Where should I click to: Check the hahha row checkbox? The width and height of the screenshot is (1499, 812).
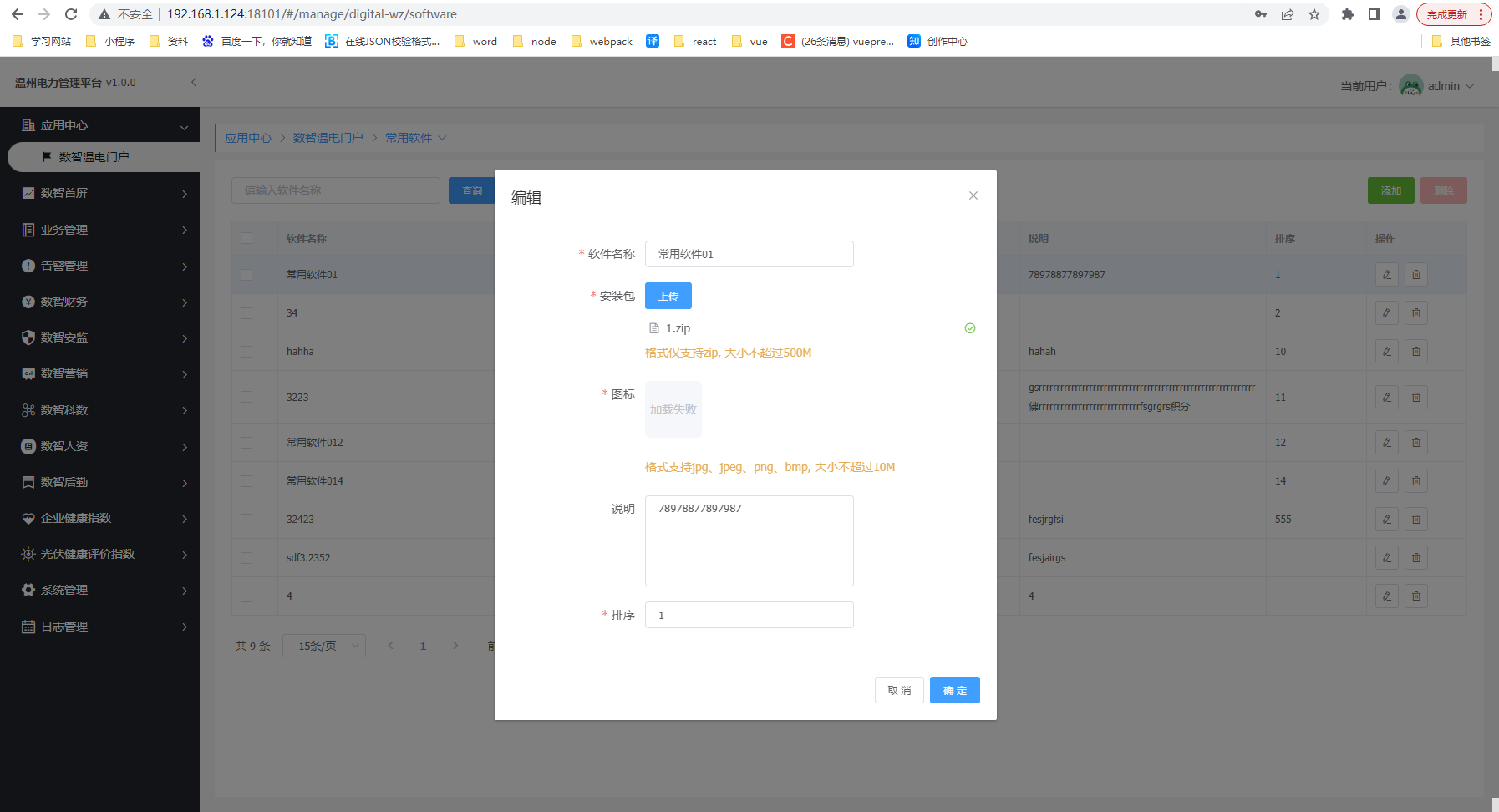[246, 352]
